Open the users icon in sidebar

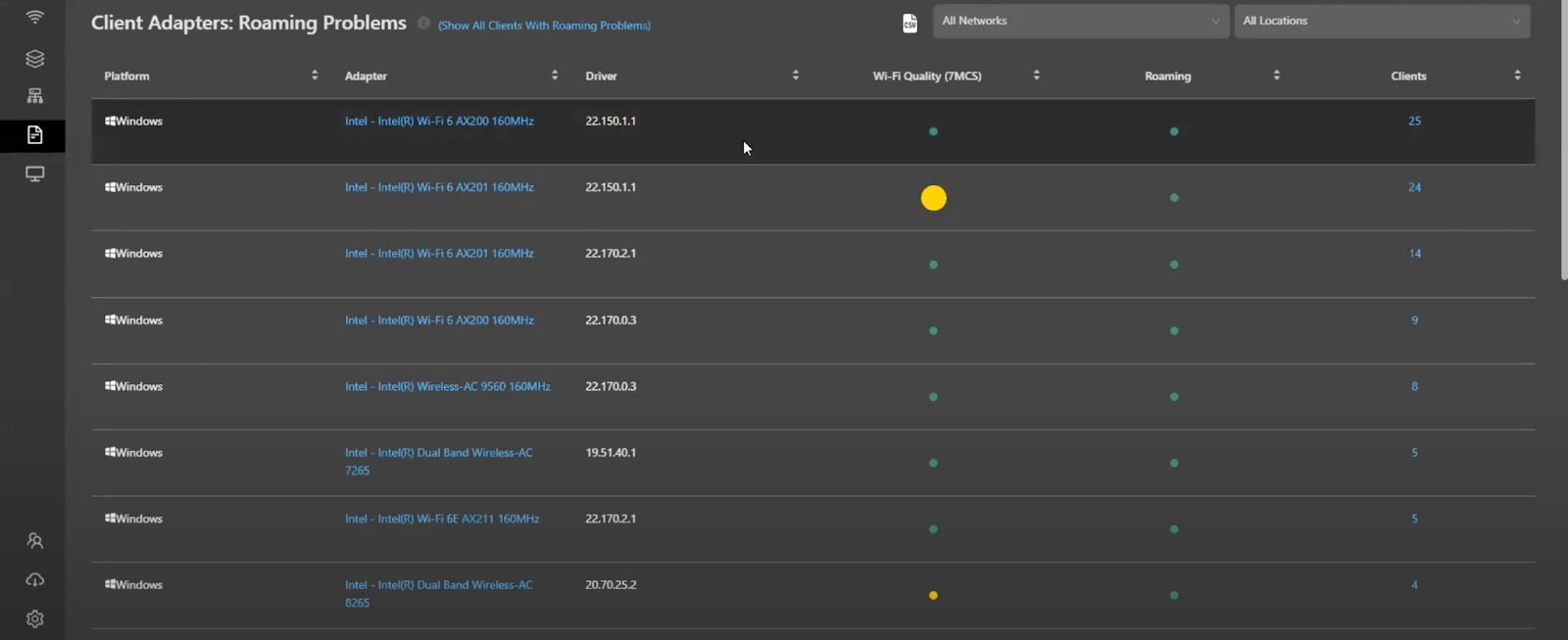click(34, 541)
